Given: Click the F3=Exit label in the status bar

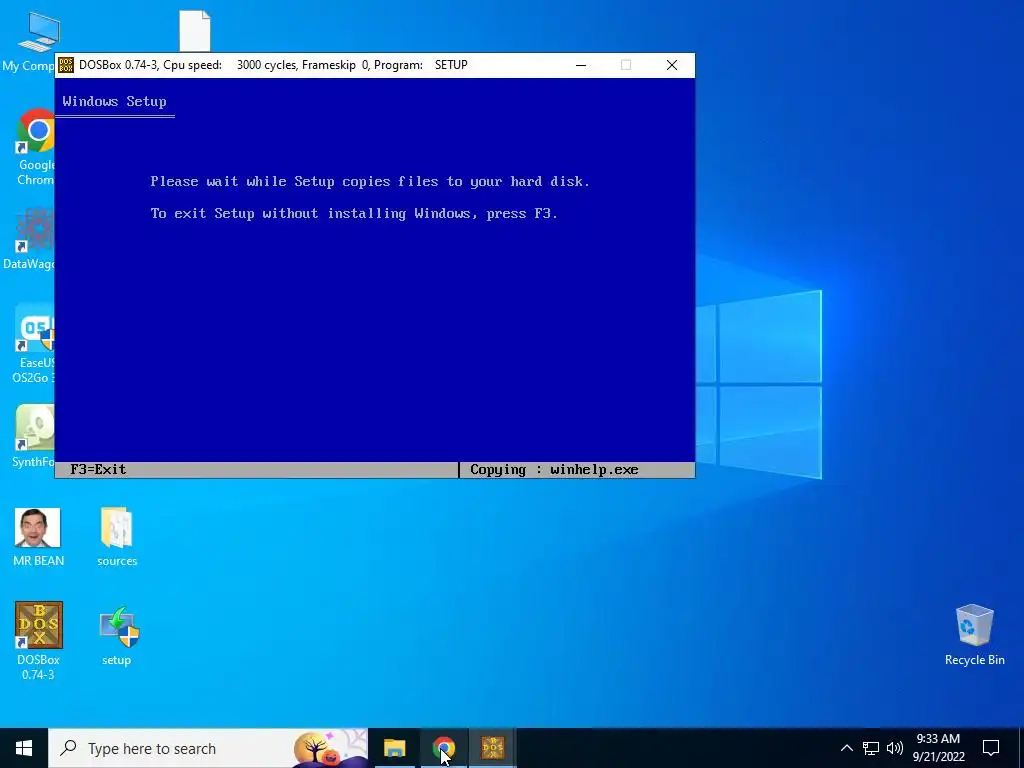Looking at the screenshot, I should (98, 470).
